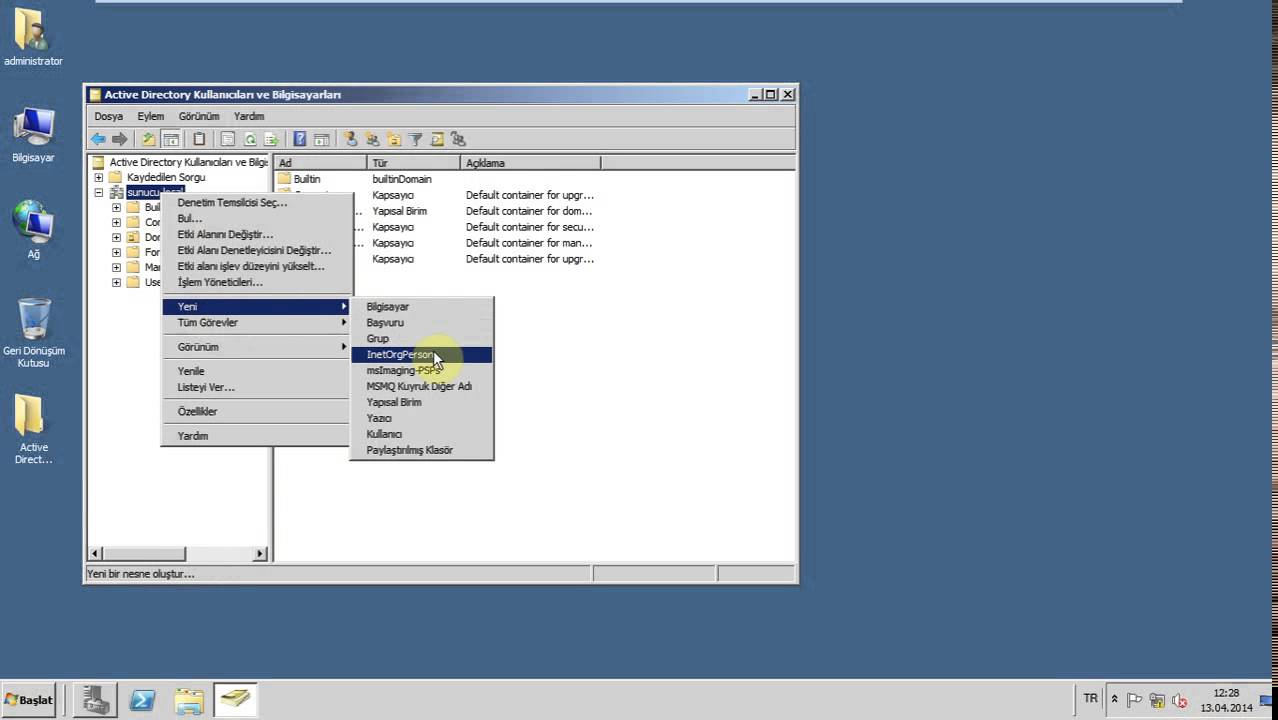Select Paylaştırılmış Klasör submenu item
1278x720 pixels.
[x=421, y=450]
